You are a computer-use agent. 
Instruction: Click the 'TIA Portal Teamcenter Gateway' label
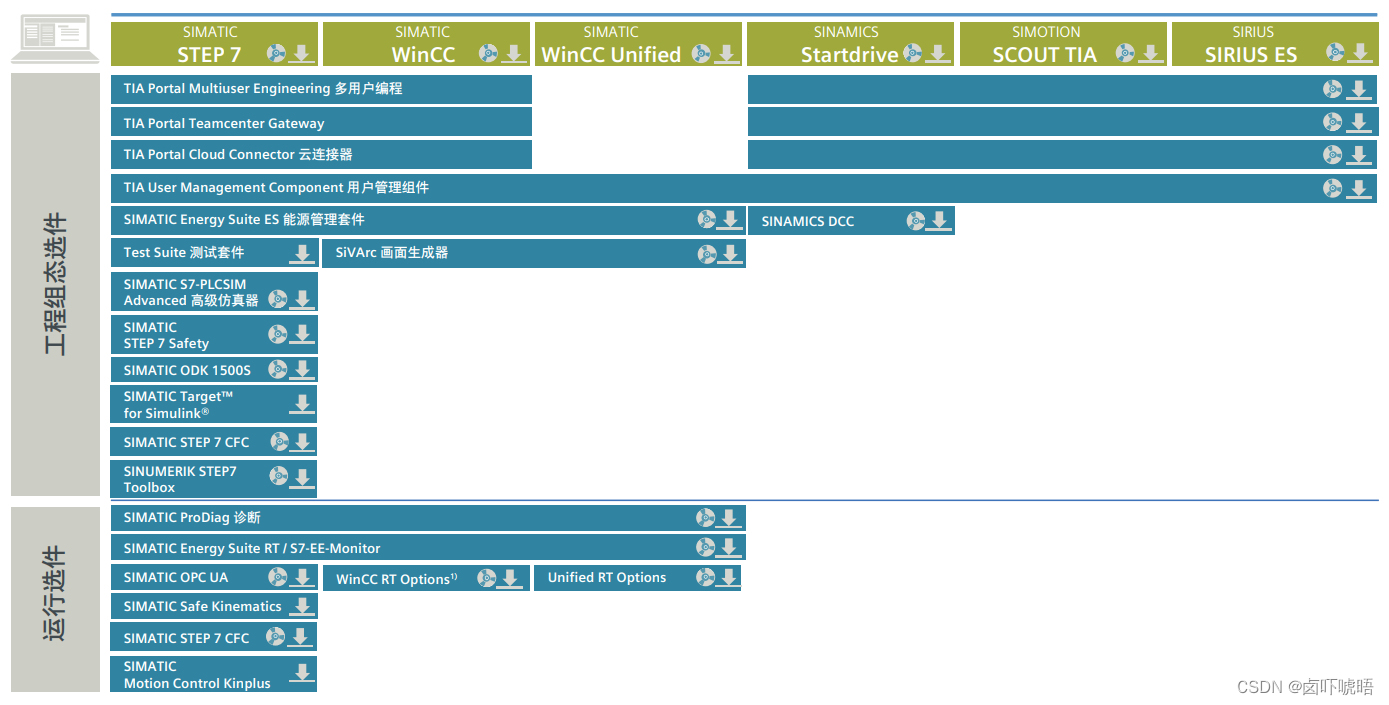(224, 124)
